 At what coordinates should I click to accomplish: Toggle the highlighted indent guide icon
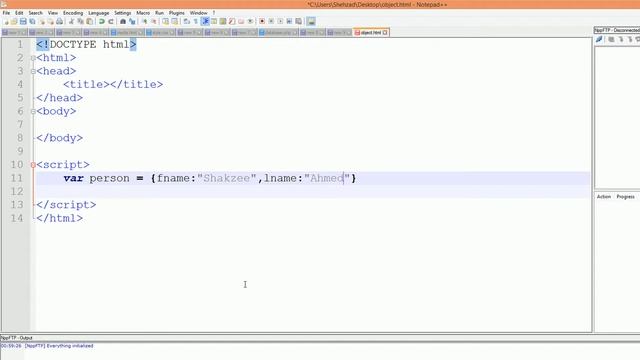205,21
